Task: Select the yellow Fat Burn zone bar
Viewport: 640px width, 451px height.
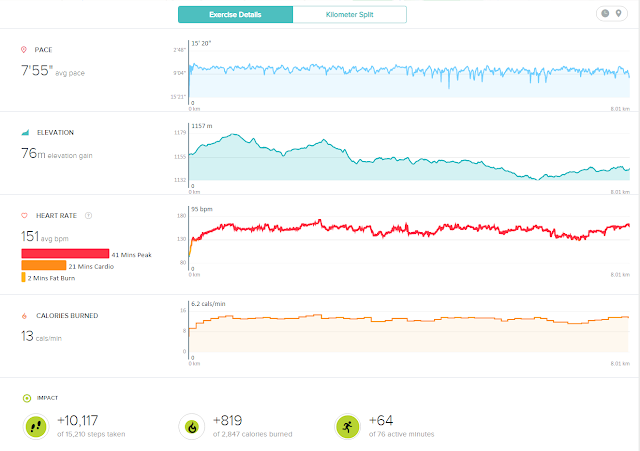Action: (23, 277)
